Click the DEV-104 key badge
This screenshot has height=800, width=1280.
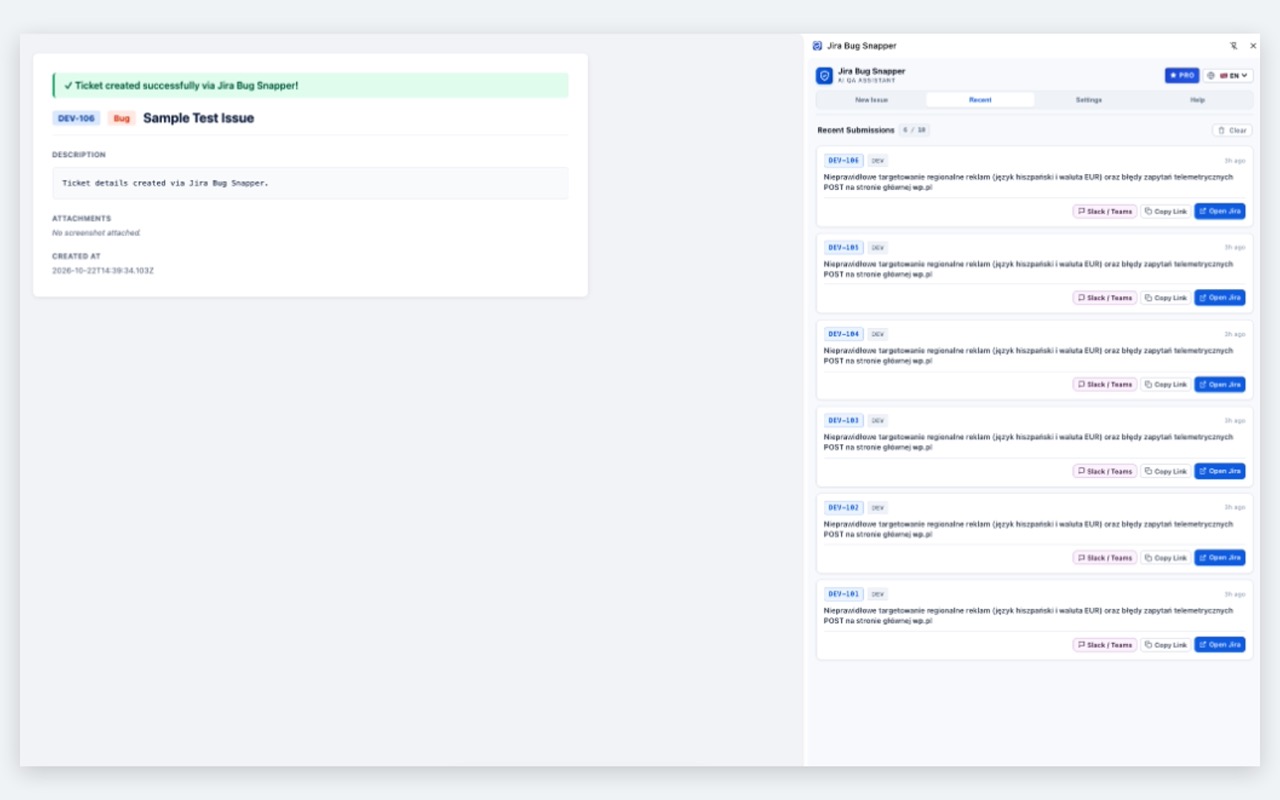click(844, 334)
